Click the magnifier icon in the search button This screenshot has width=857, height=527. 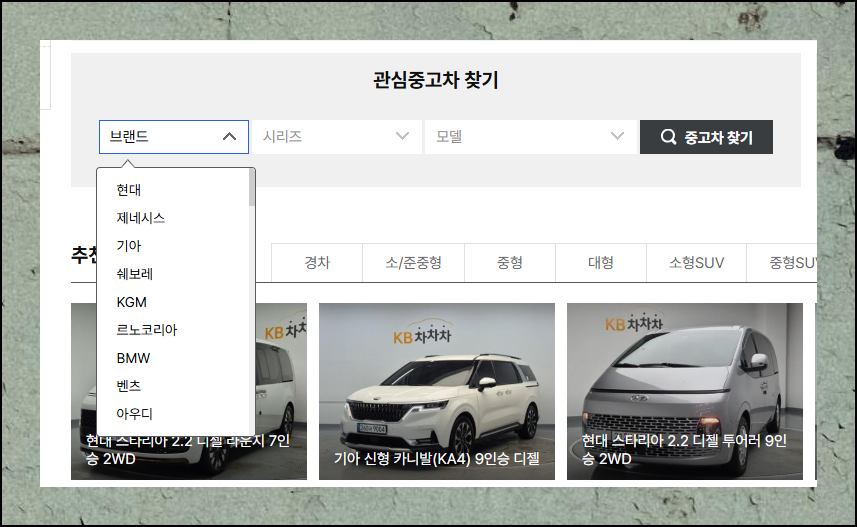coord(668,137)
